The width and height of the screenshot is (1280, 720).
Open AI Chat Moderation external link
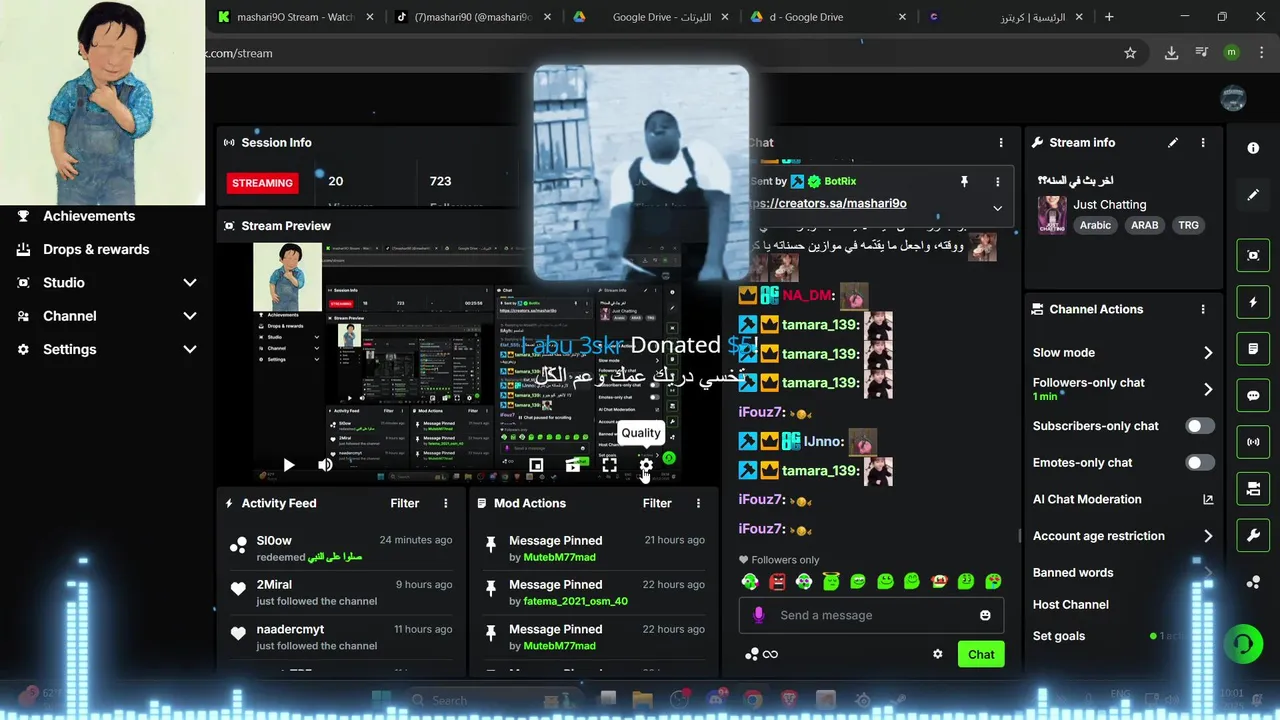click(x=1208, y=500)
